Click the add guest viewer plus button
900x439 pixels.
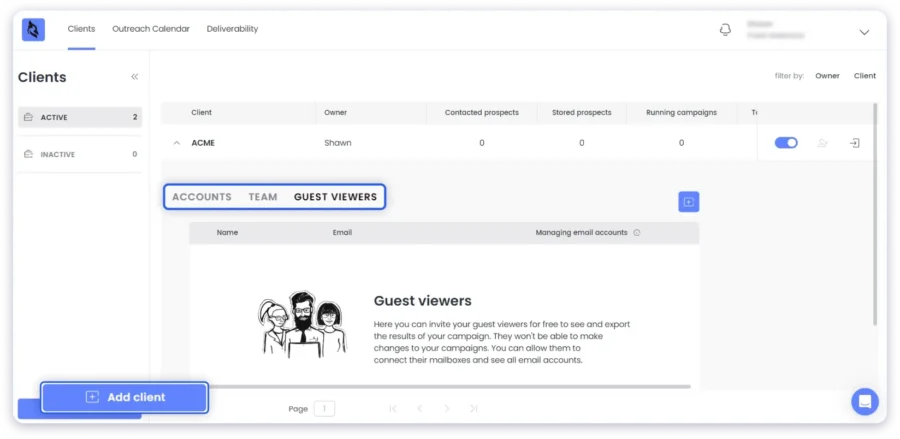click(689, 202)
